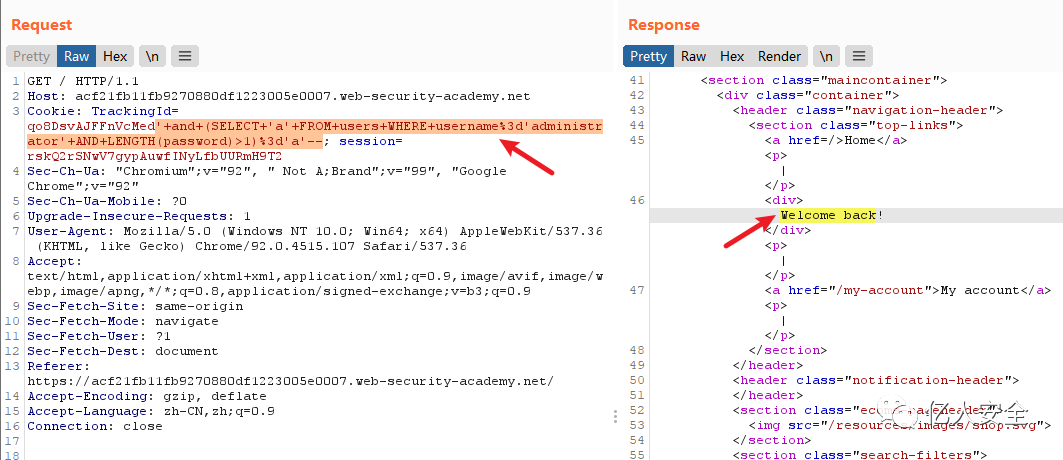Image resolution: width=1063 pixels, height=460 pixels.
Task: Click 'Sec-Fetch-Dest: document' header
Action: [123, 351]
